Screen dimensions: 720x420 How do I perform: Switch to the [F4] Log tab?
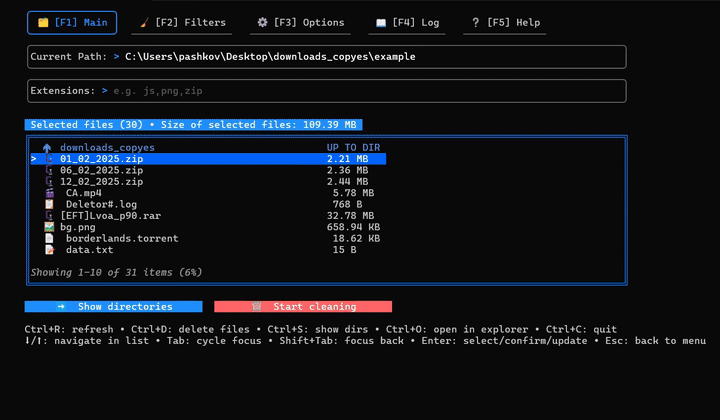tap(407, 23)
